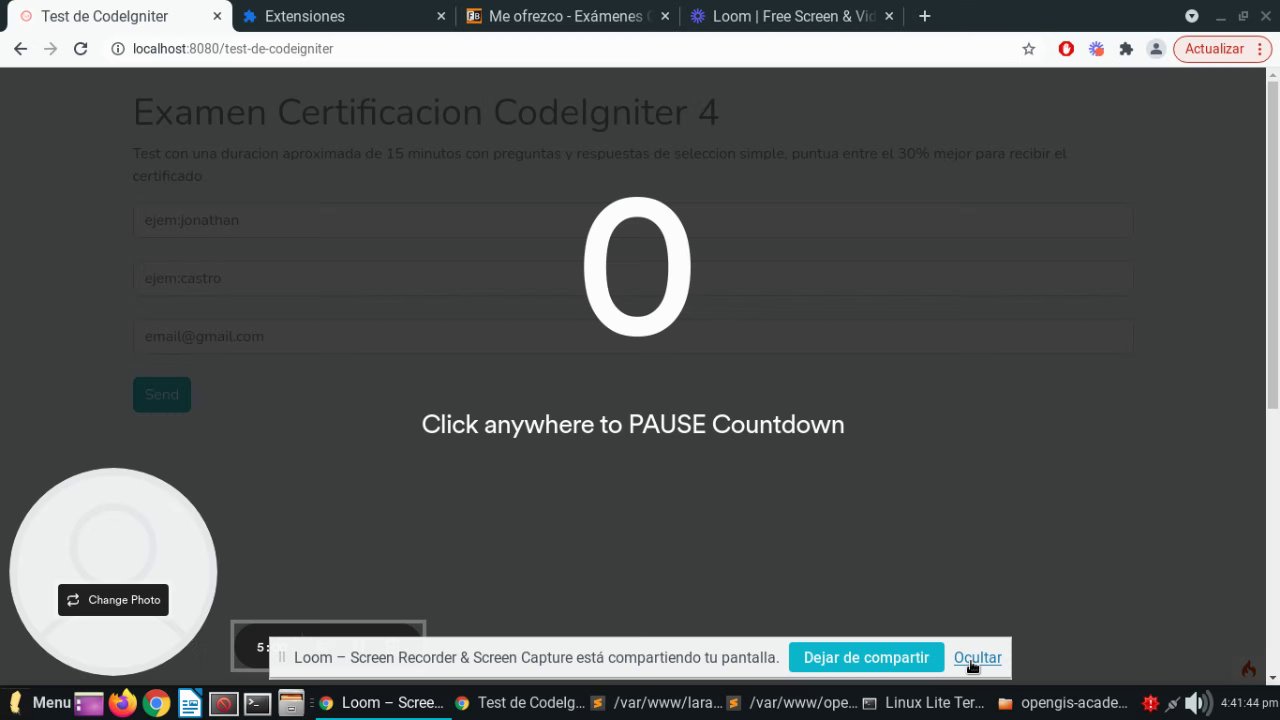This screenshot has height=720, width=1280.
Task: Open the red-circle launcher icon in the taskbar
Action: (224, 703)
